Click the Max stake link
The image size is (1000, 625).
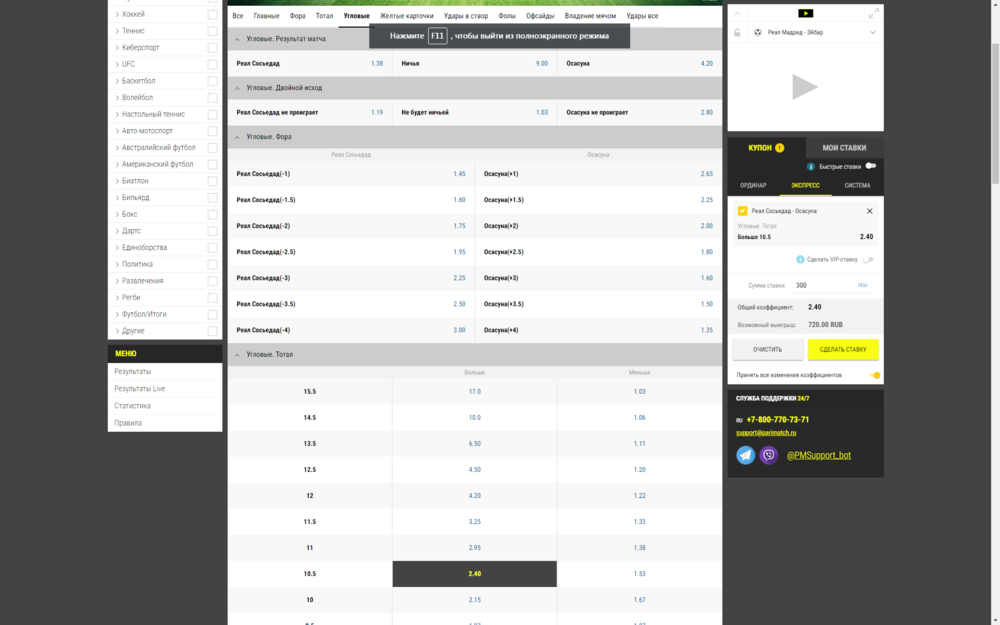coord(862,286)
